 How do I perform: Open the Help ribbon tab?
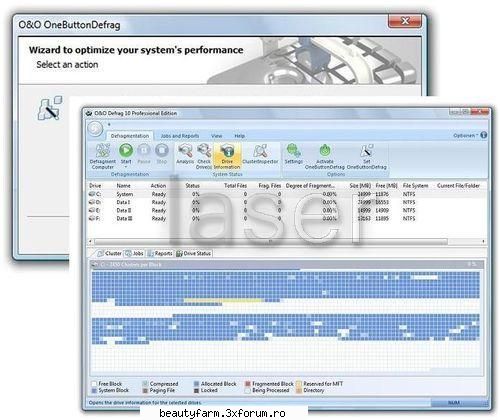[240, 136]
